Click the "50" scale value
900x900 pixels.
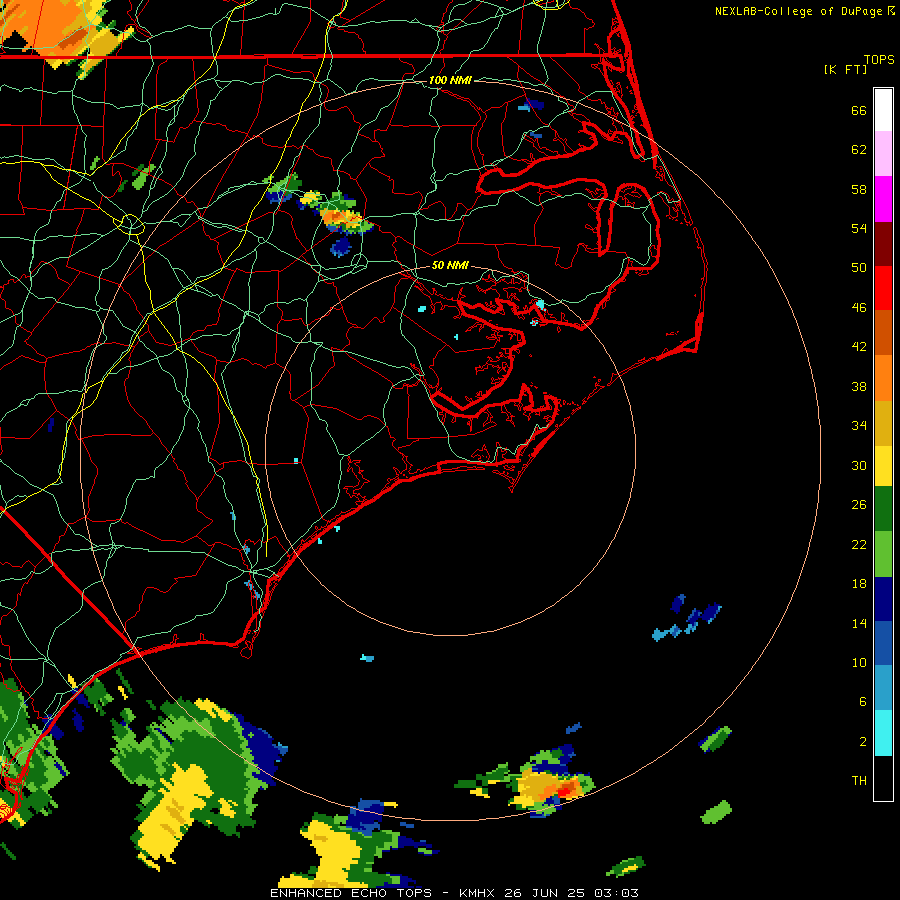point(859,268)
